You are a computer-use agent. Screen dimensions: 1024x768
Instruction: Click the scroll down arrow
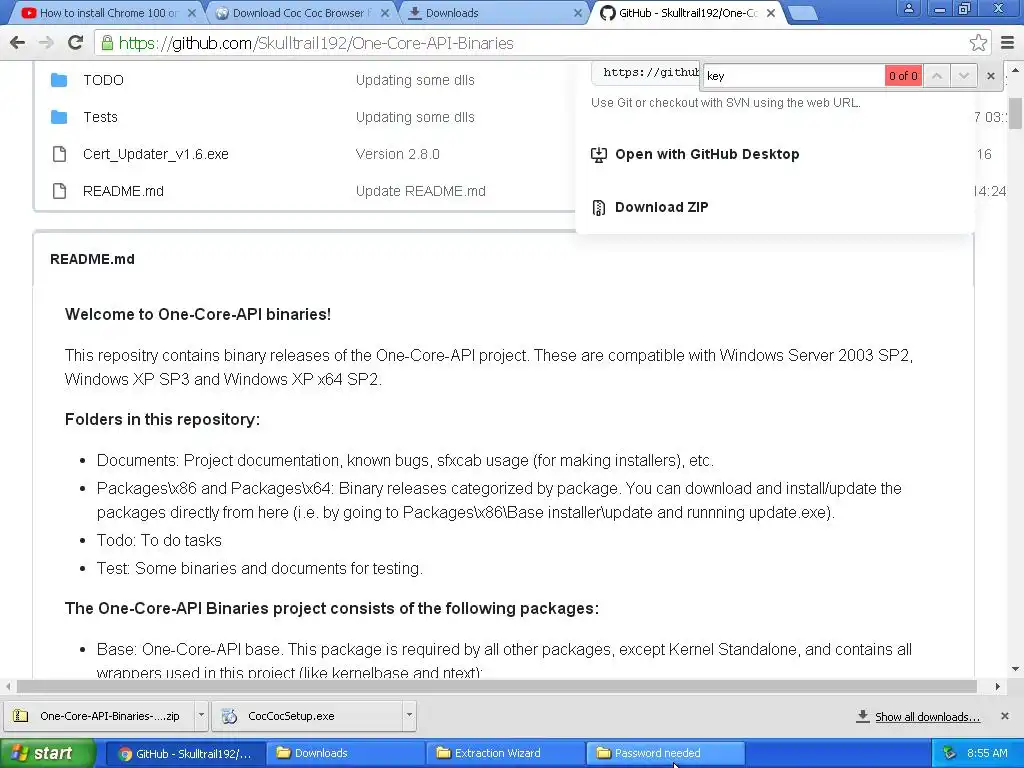point(1015,669)
